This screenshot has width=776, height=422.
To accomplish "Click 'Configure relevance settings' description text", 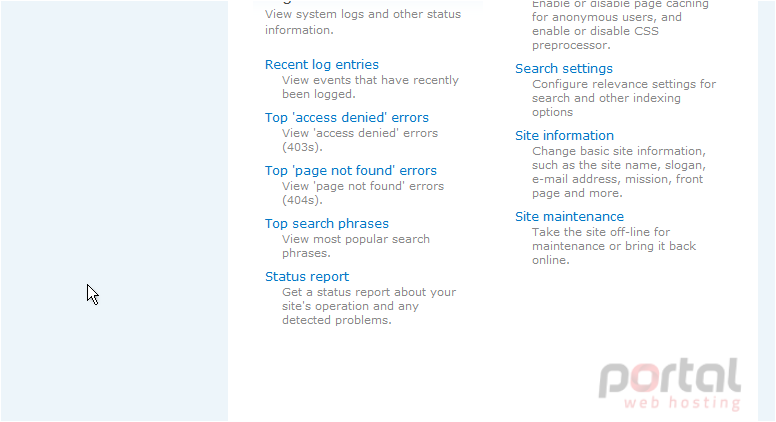I will coord(624,98).
